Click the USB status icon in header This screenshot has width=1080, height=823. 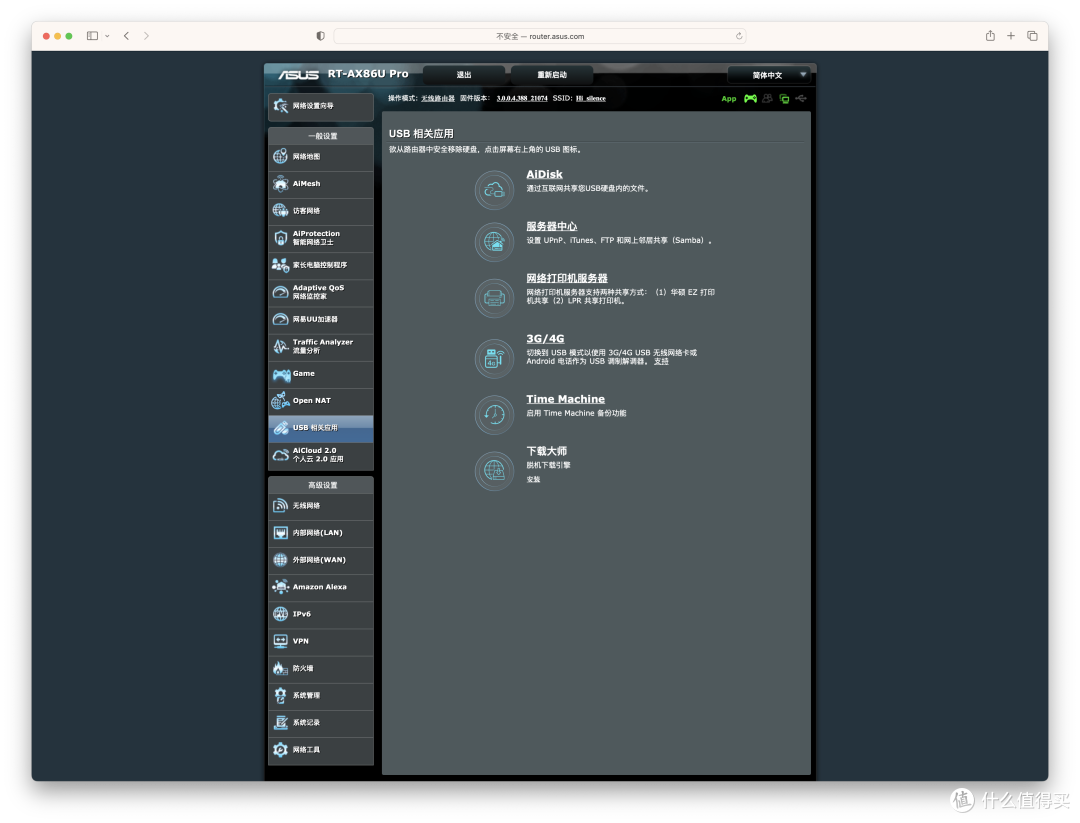(800, 98)
